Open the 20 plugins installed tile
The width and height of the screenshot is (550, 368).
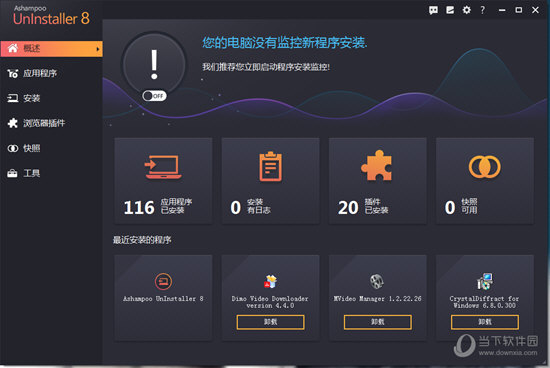click(378, 181)
